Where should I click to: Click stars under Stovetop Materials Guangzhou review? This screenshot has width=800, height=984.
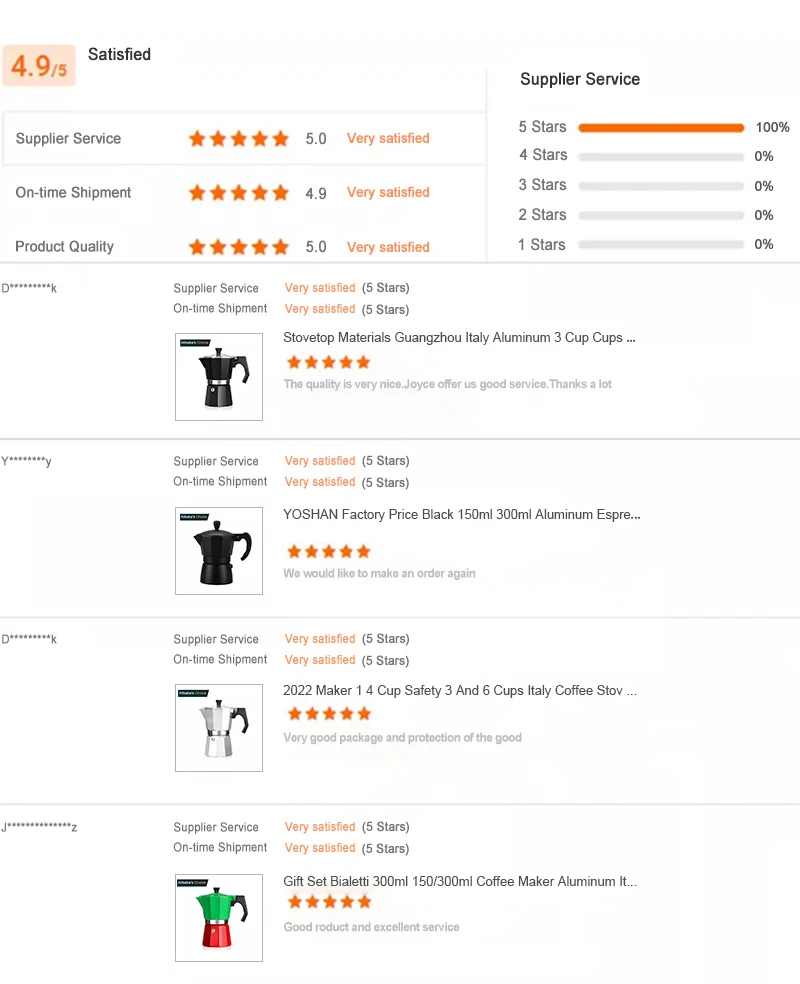[328, 362]
